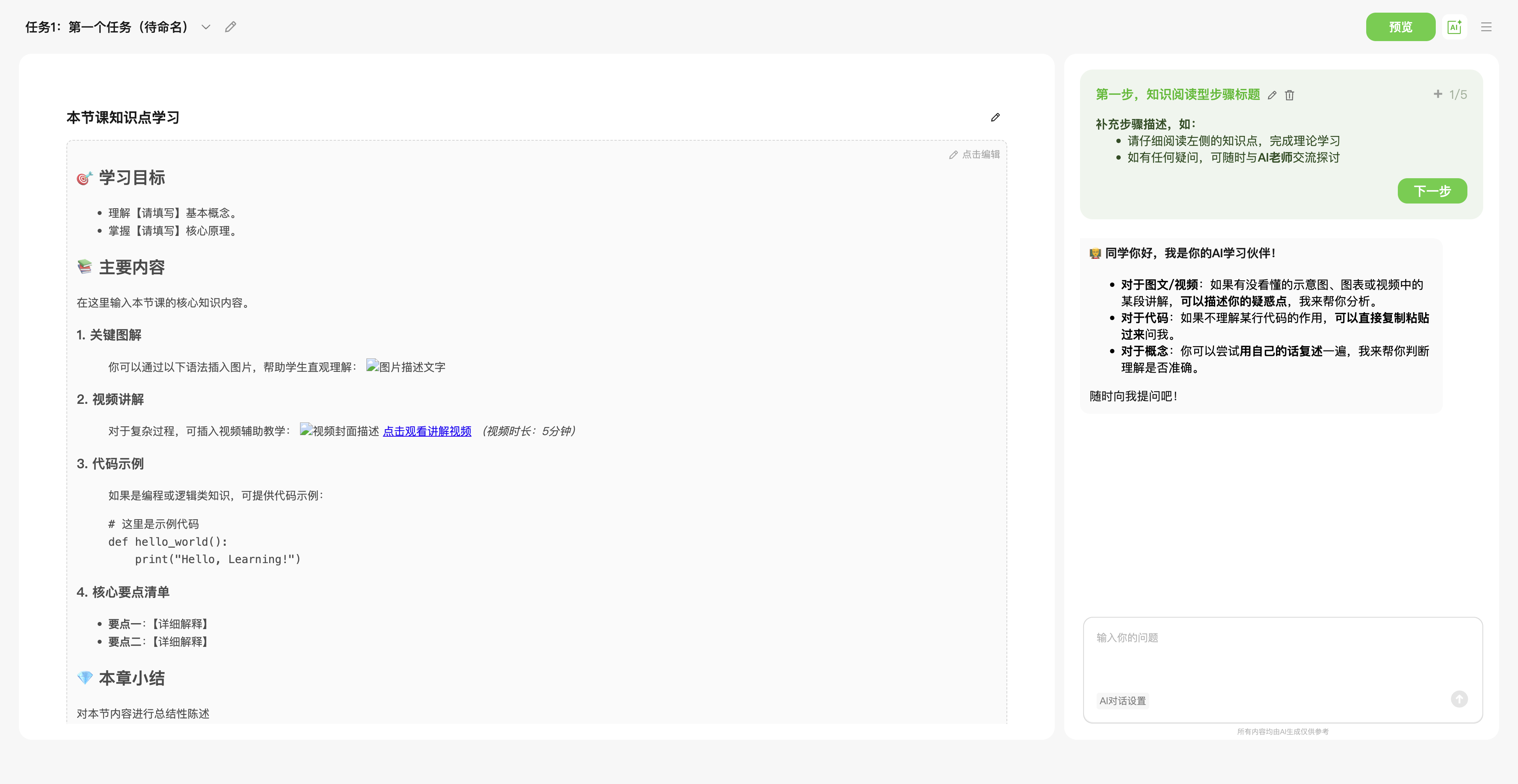Click the pencil icon beside the task name
The width and height of the screenshot is (1518, 784).
coord(230,27)
